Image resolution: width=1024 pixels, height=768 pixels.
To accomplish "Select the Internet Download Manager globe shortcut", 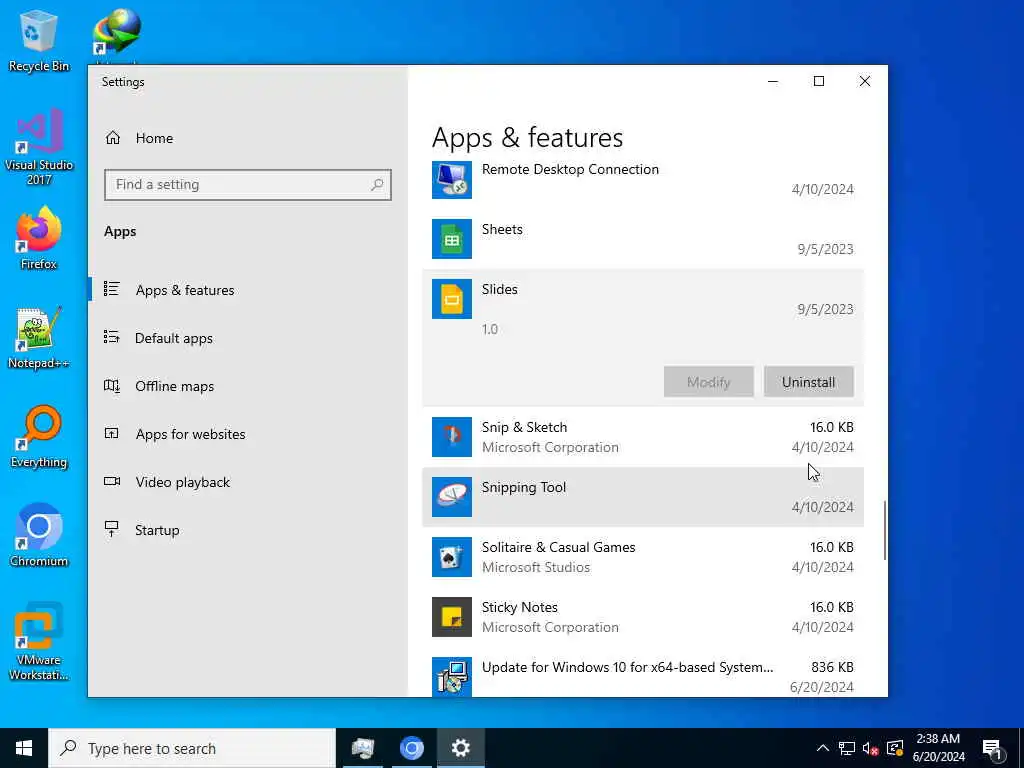I will (x=117, y=33).
